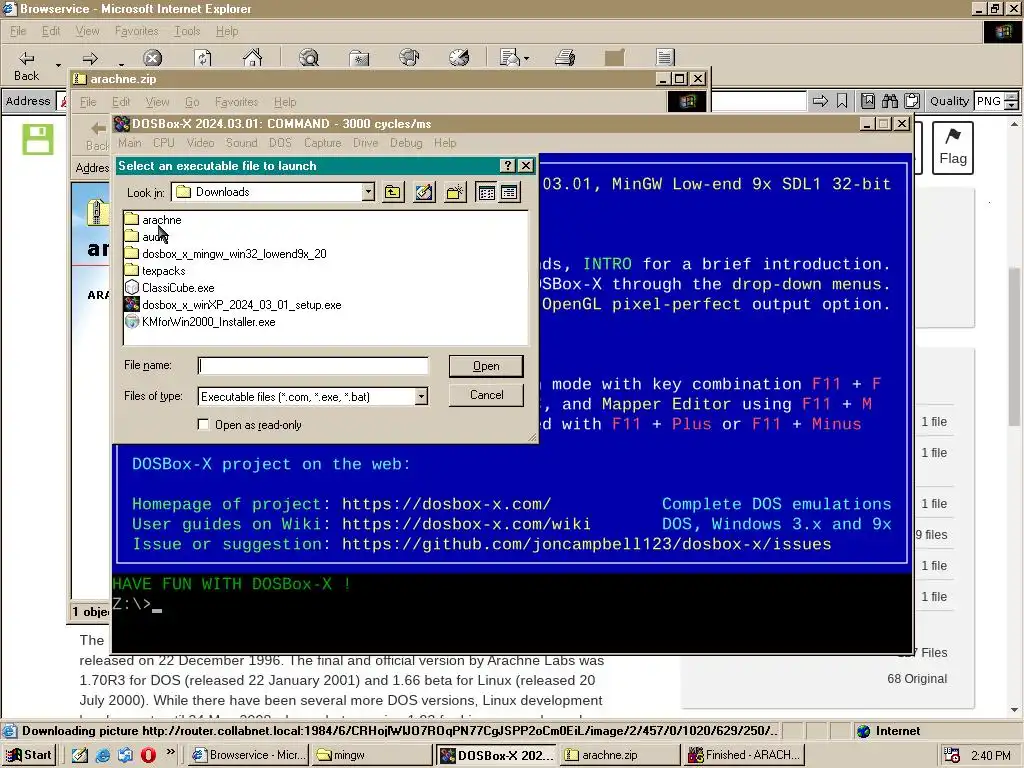Open DOSBox-X Debug menu

pos(406,143)
